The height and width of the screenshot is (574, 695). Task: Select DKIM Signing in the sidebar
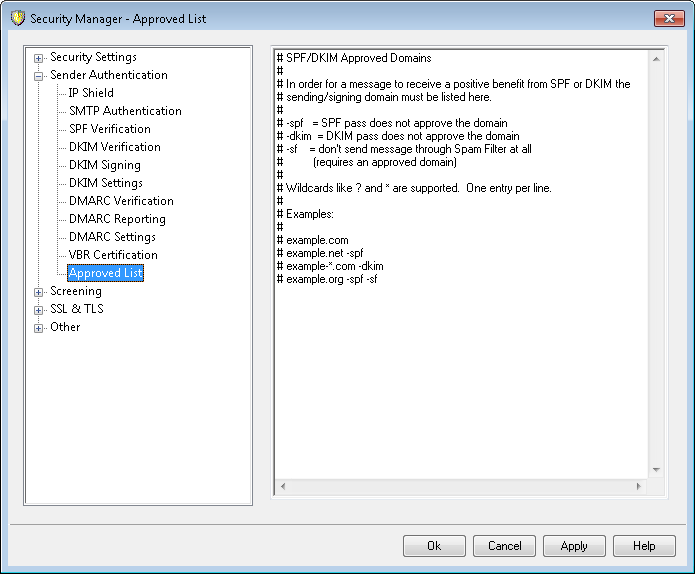pos(104,165)
